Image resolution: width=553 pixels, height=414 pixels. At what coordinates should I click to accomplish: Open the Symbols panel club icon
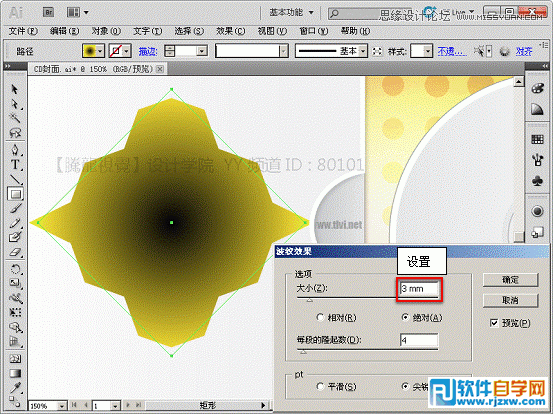[537, 182]
